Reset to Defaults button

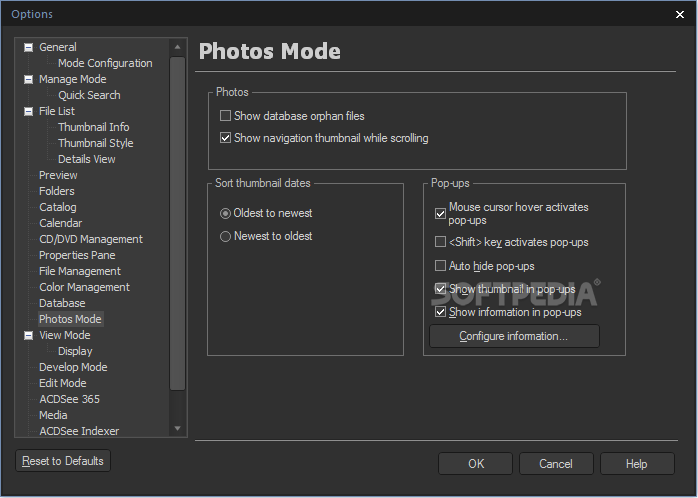(63, 461)
